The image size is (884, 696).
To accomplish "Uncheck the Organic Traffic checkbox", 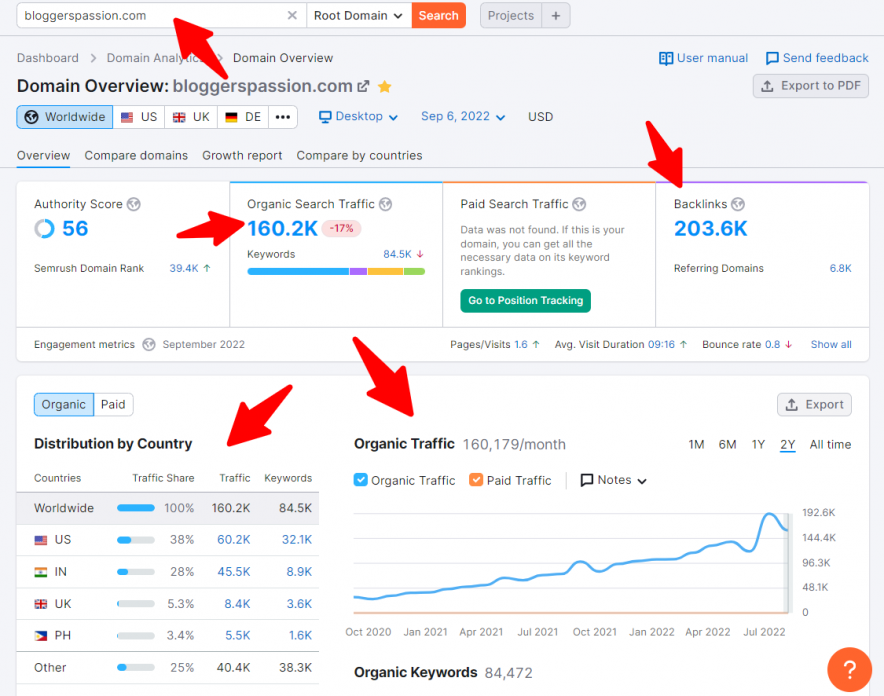I will [x=360, y=480].
